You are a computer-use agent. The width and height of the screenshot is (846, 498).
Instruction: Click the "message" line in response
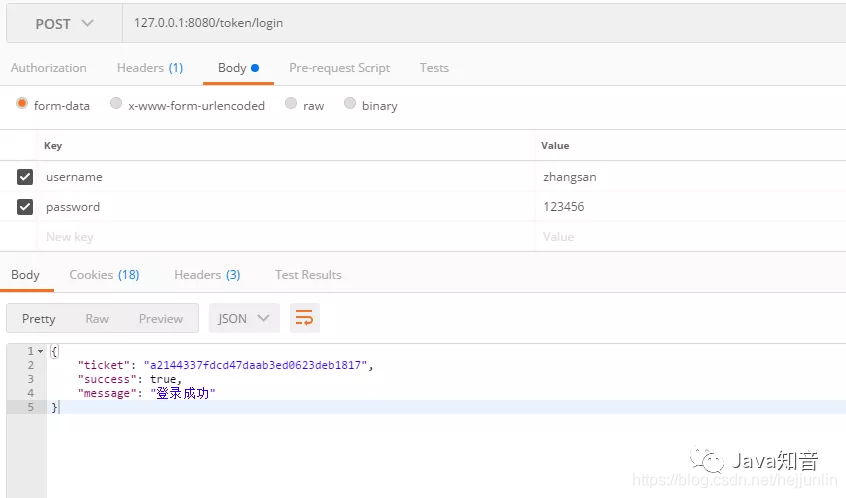[146, 393]
